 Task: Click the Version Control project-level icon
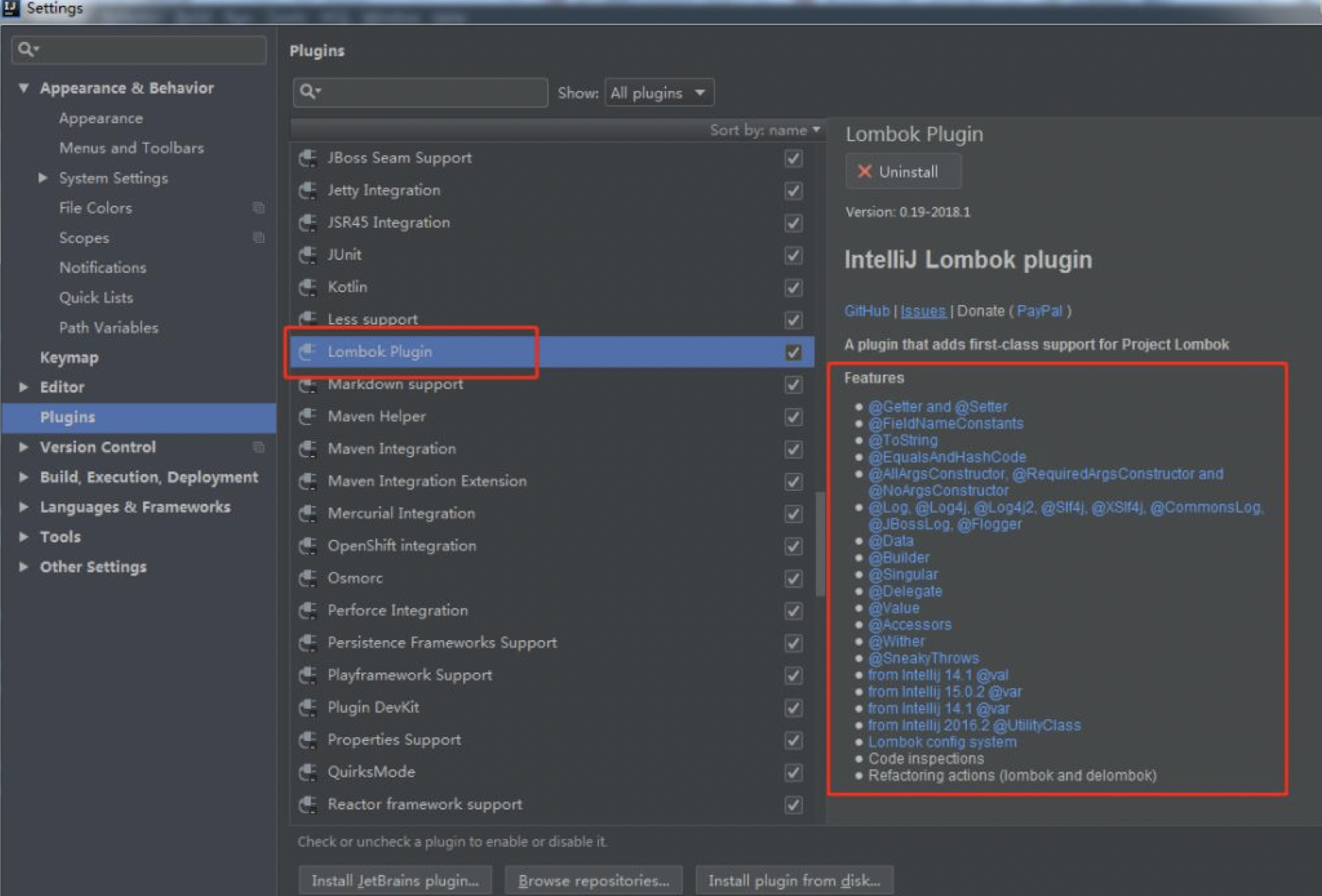tap(258, 447)
